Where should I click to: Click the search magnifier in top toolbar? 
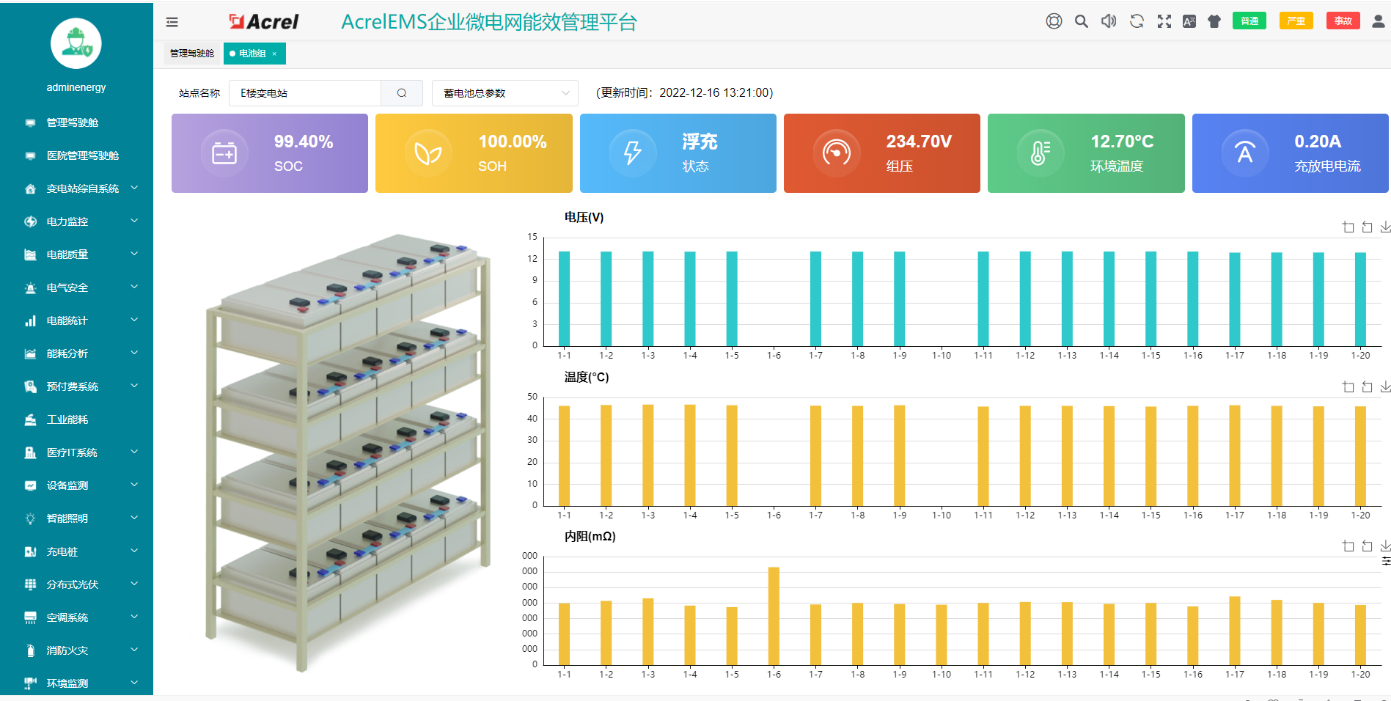coord(1081,21)
